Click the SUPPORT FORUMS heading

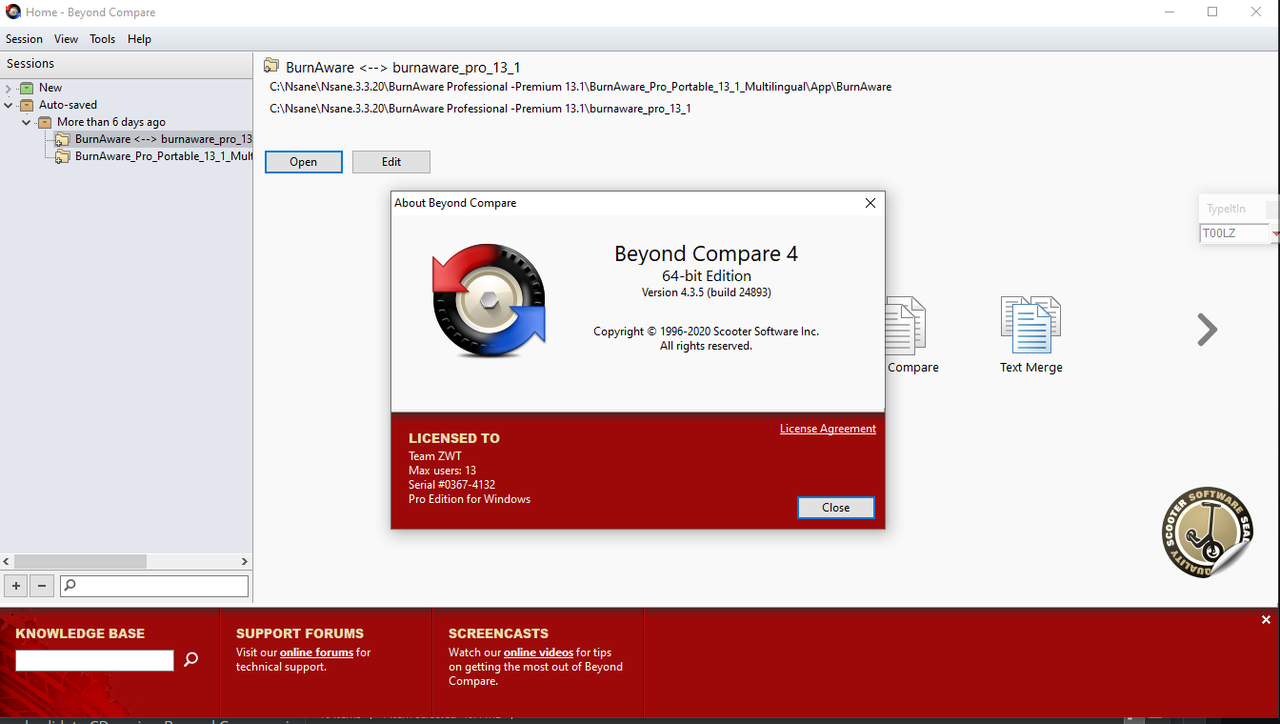point(300,634)
